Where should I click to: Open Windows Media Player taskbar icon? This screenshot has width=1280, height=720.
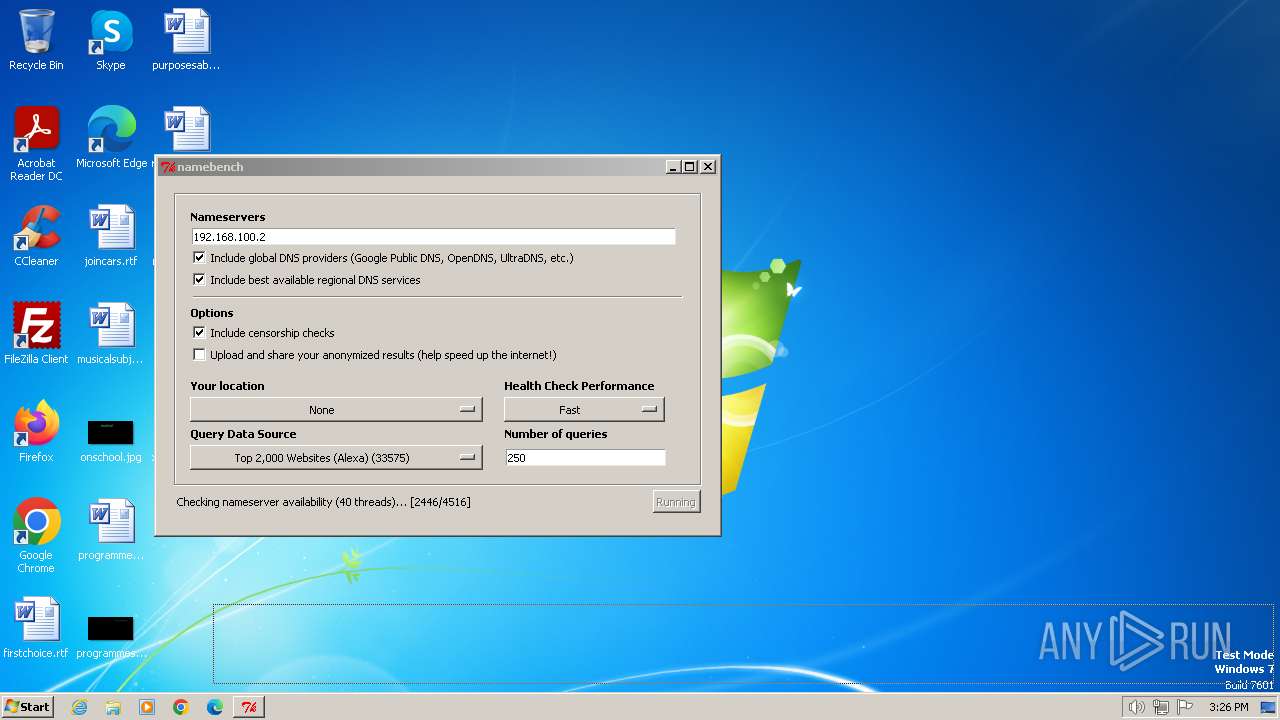pos(147,707)
